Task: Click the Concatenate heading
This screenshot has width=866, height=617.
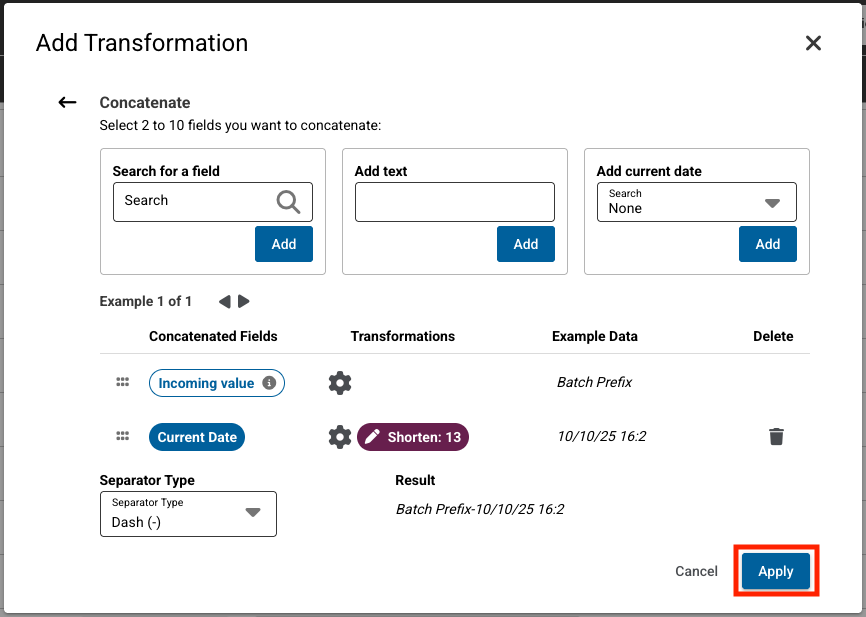Action: [145, 103]
